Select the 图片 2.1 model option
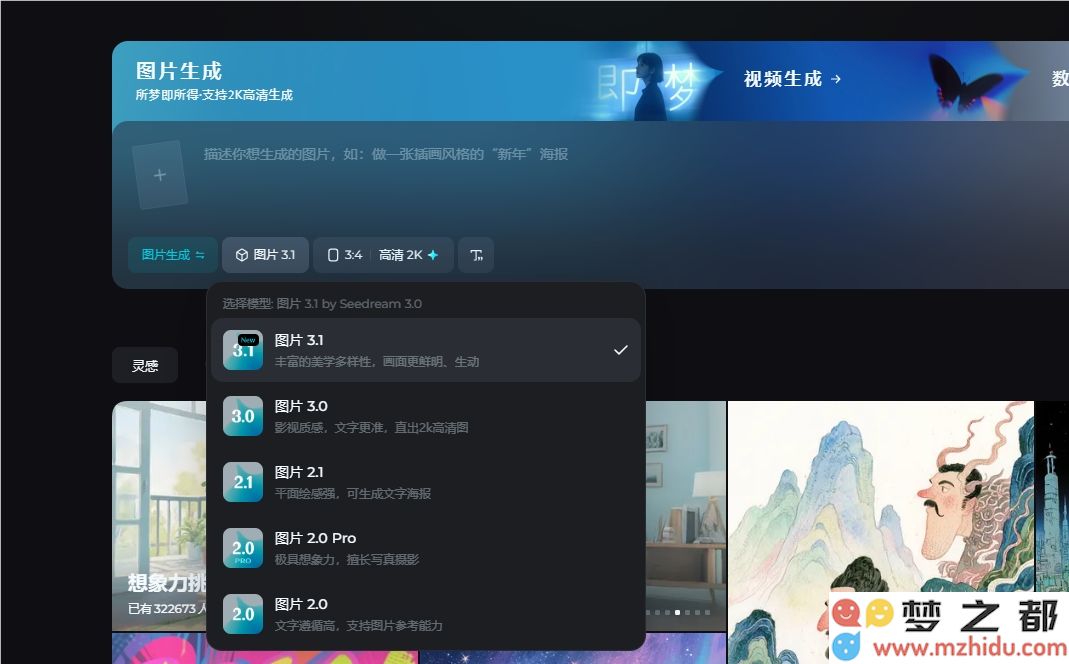Viewport: 1069px width, 664px height. tap(426, 482)
